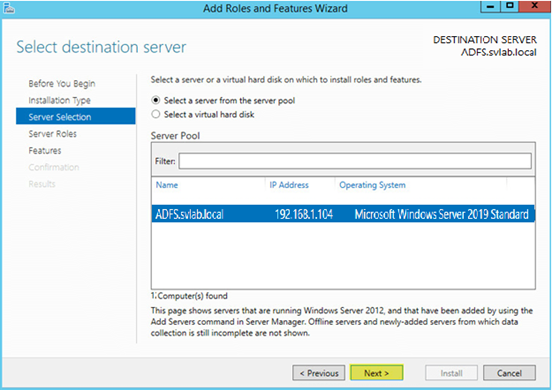Viewport: 552px width, 390px height.
Task: Click the 192.168.1.104 IP address cell
Action: click(x=303, y=214)
